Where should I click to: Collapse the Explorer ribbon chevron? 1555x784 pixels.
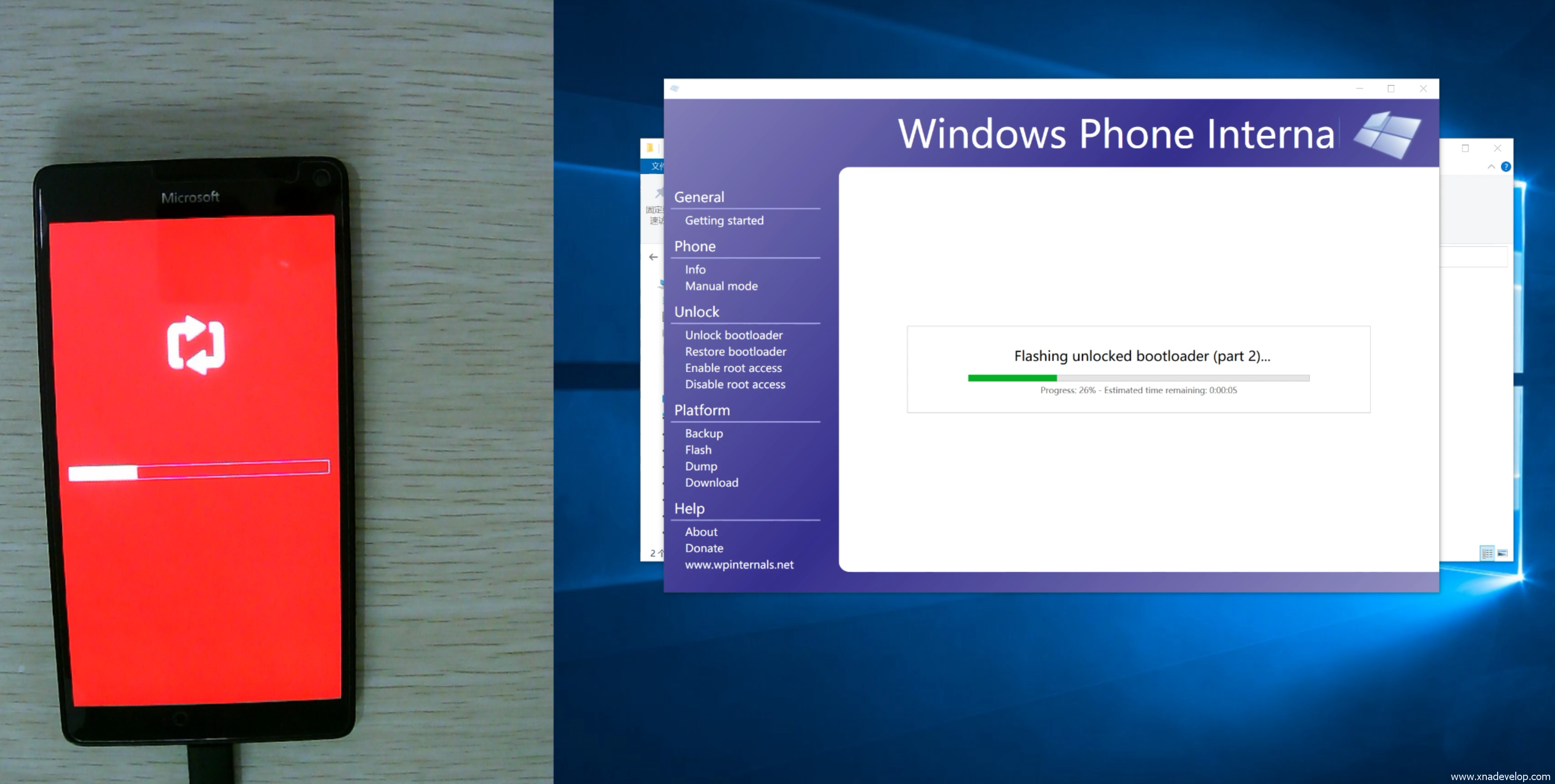(x=1491, y=167)
